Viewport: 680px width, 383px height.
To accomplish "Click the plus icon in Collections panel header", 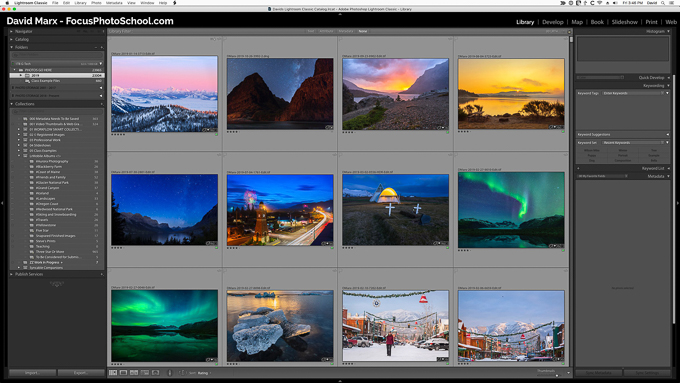I will 101,104.
